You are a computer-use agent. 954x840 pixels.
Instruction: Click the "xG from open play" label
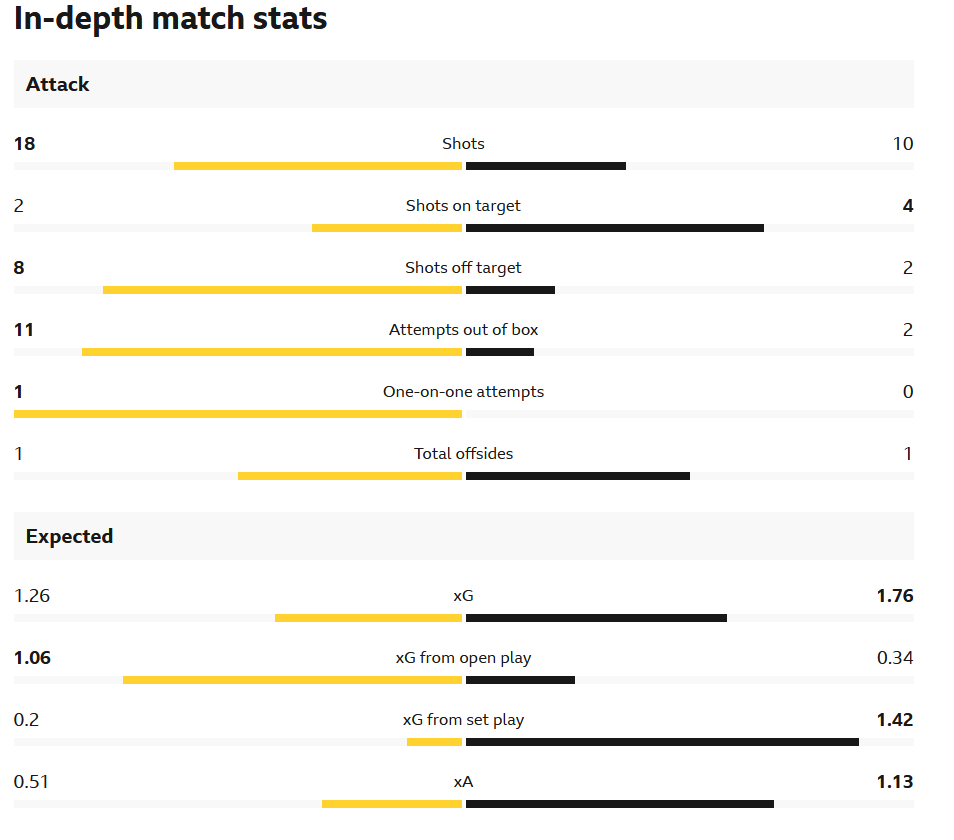463,658
